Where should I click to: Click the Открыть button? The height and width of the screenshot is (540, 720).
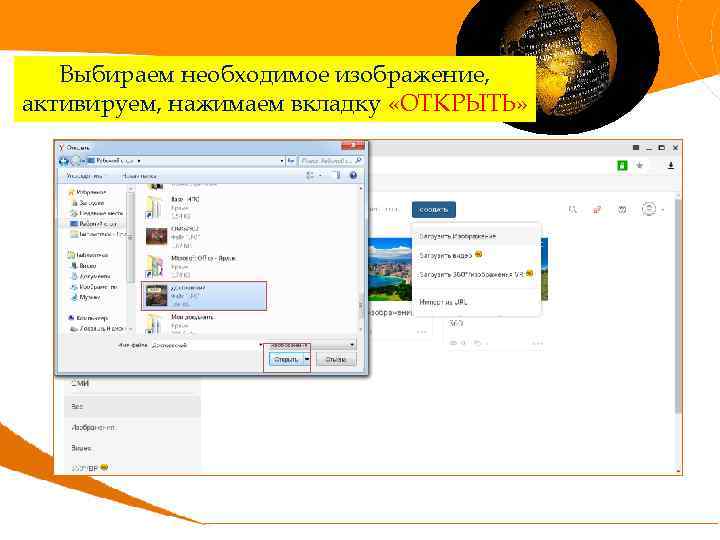tap(286, 360)
